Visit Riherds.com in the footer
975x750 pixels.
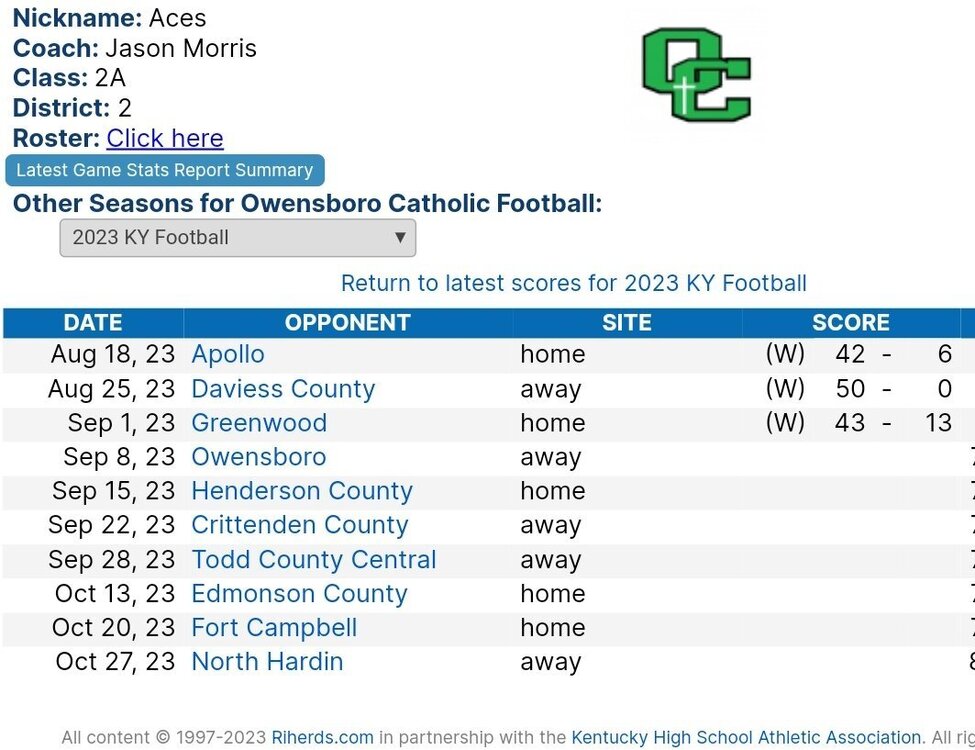pos(323,738)
